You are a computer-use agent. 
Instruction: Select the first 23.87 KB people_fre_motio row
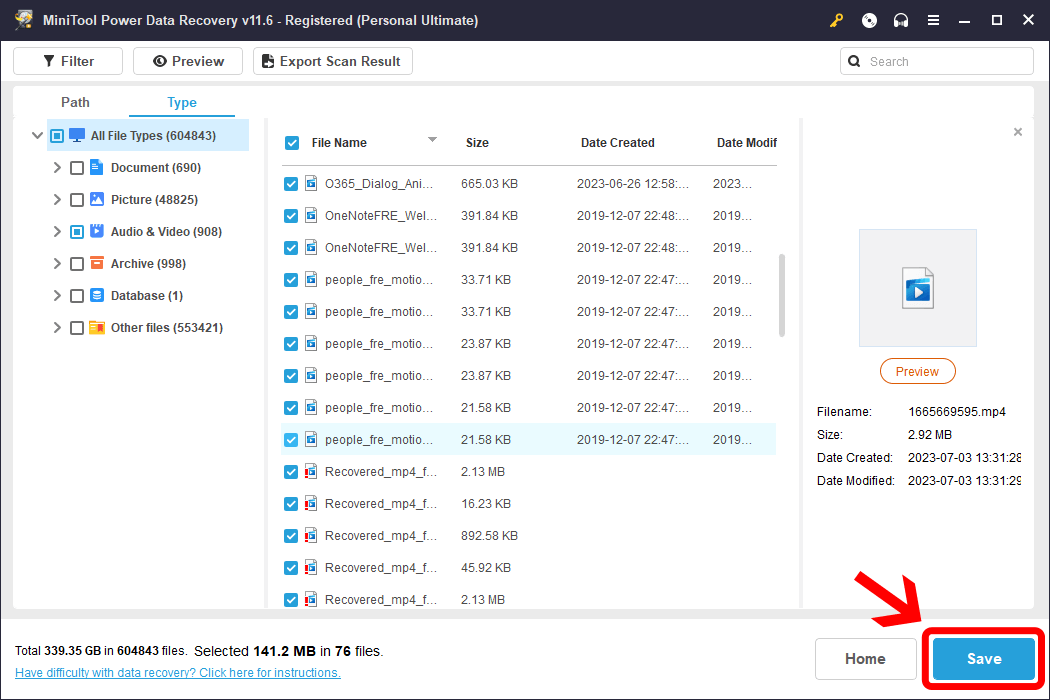coord(529,344)
